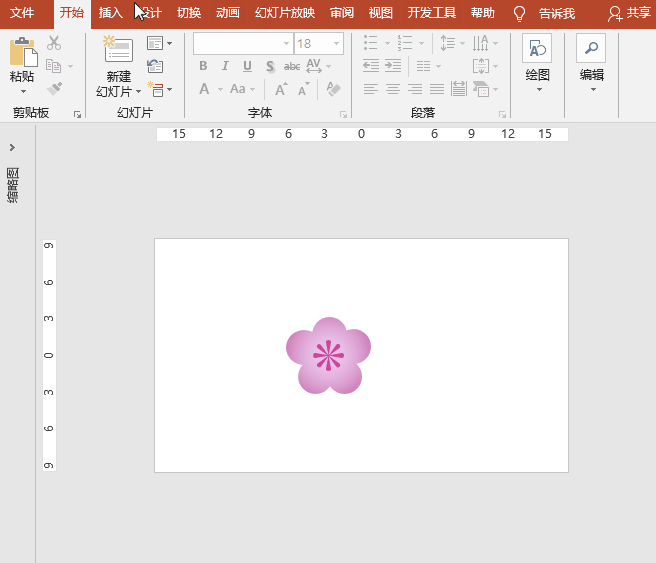
Task: Select the pink flower on slide
Action: pos(328,356)
